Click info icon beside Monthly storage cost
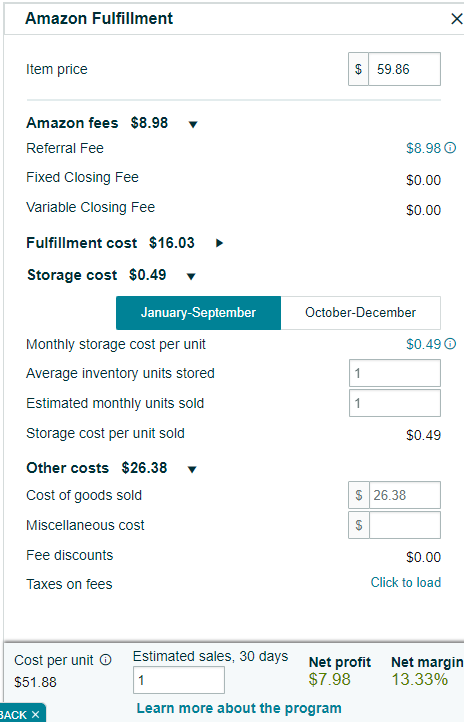Viewport: 464px width, 722px height. pyautogui.click(x=450, y=344)
